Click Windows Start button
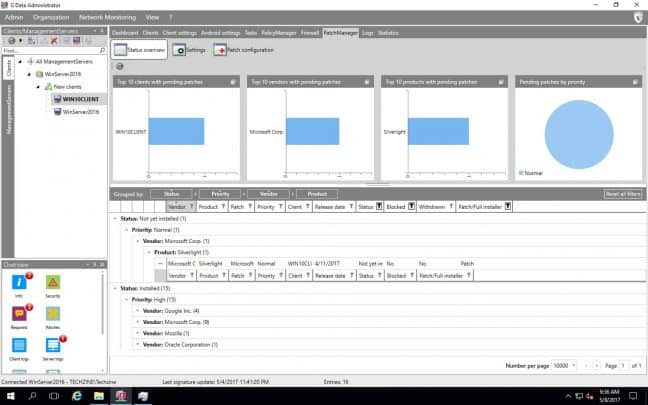The image size is (648, 405). pyautogui.click(x=11, y=396)
